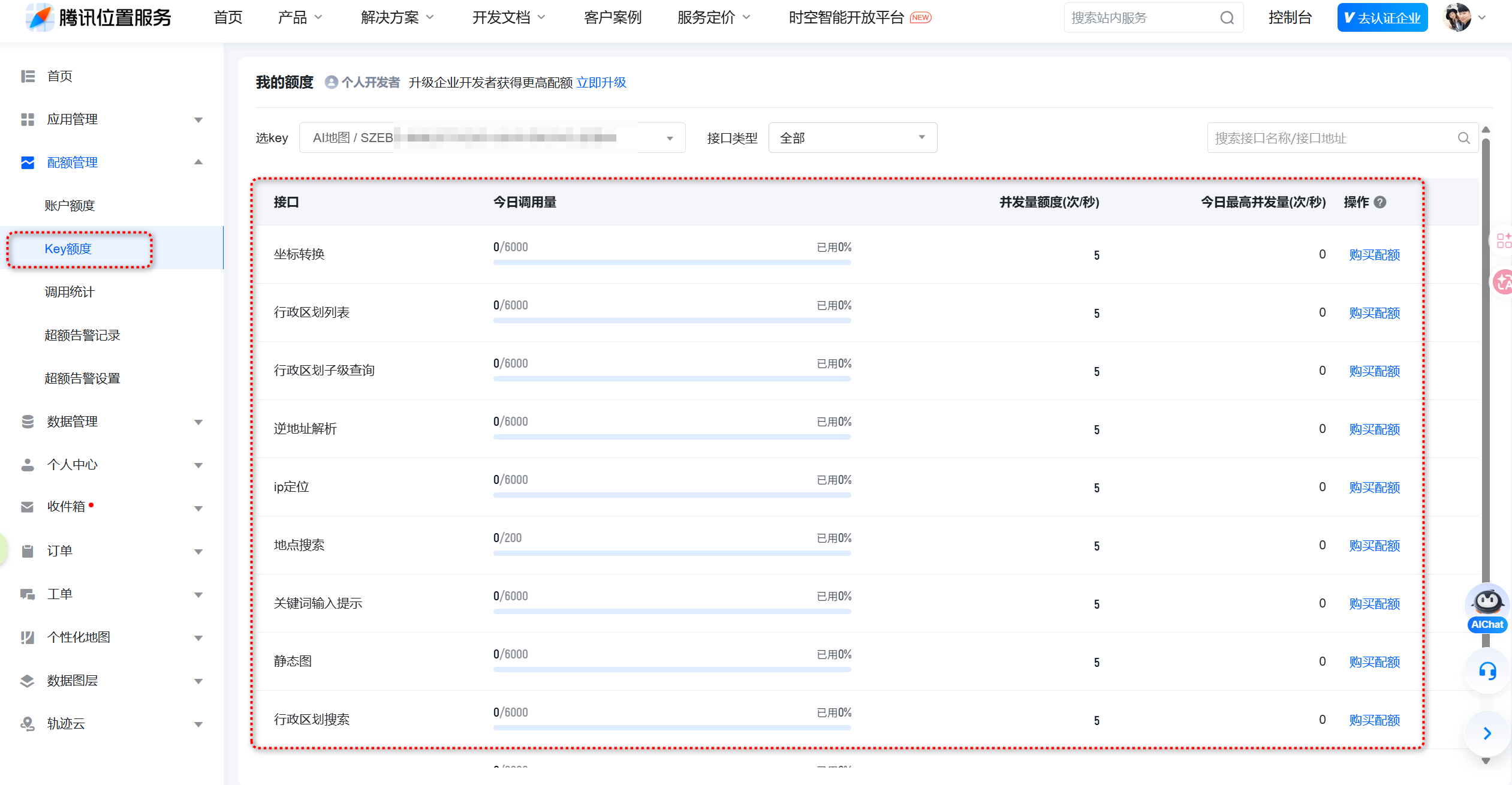Click the personal developer badge icon
This screenshot has height=785, width=1512.
point(332,82)
